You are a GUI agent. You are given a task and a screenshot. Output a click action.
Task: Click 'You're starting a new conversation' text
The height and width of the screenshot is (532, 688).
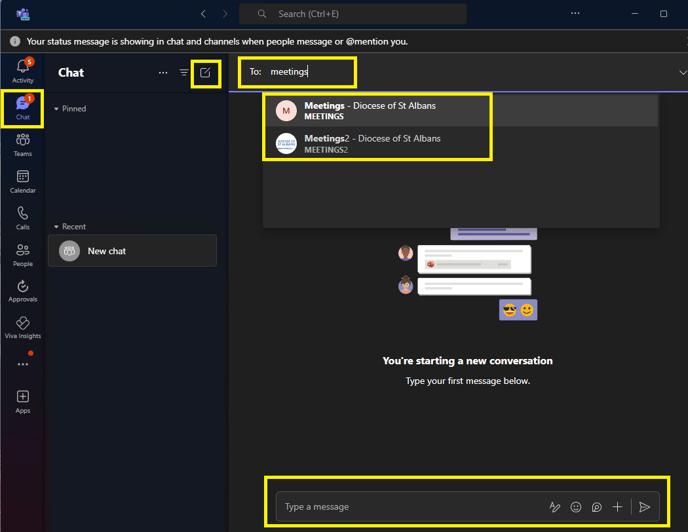click(467, 361)
